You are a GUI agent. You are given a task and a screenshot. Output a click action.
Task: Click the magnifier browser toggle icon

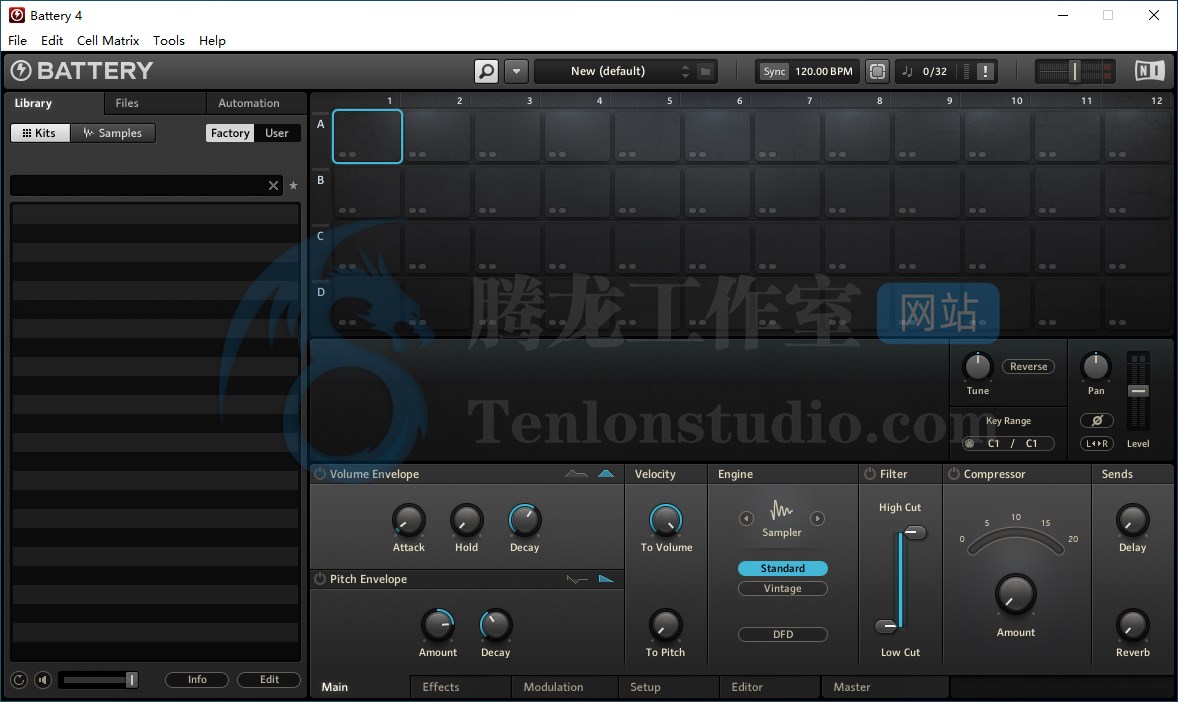coord(486,71)
